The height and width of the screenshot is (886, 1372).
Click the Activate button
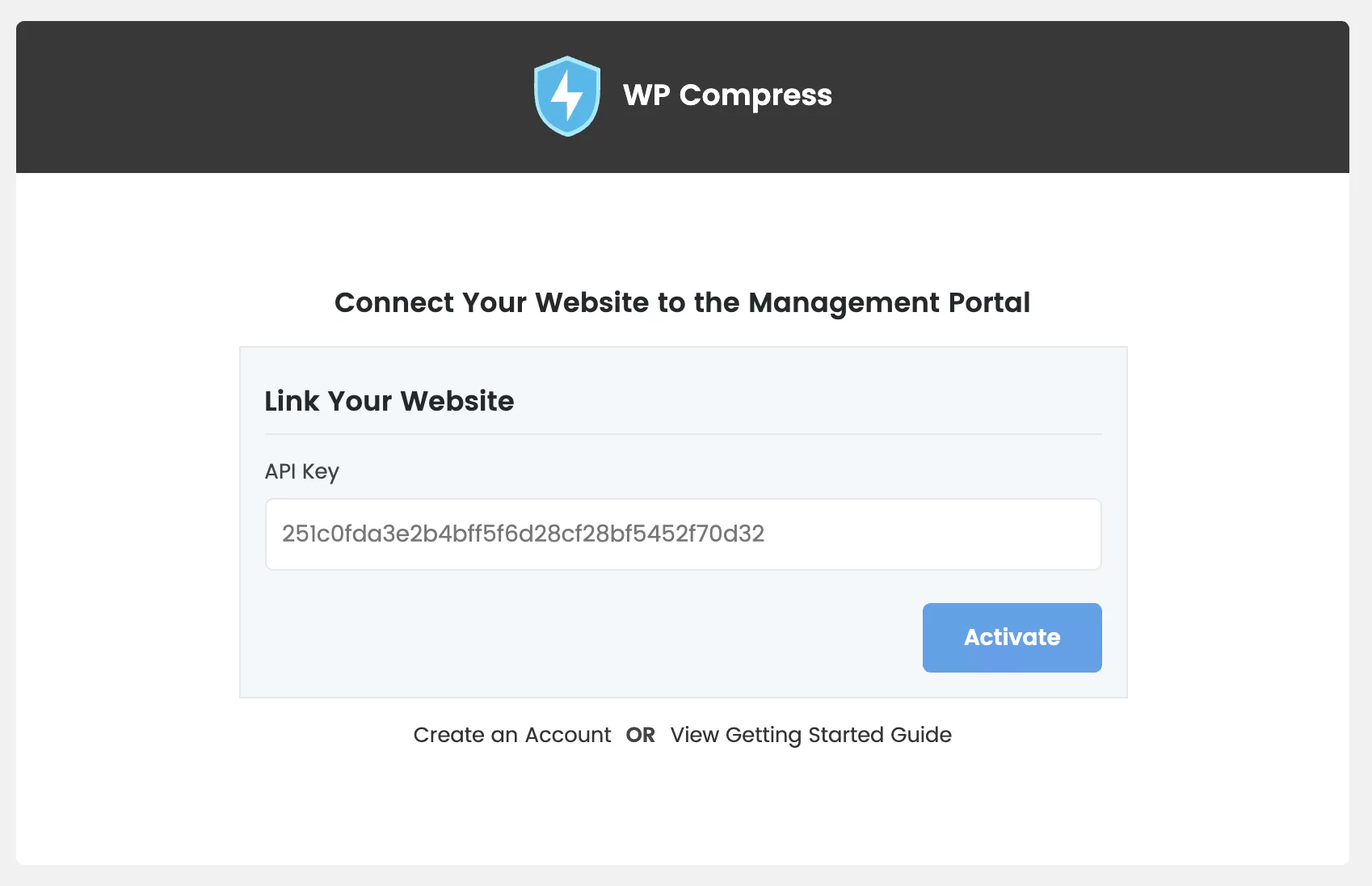pyautogui.click(x=1012, y=638)
